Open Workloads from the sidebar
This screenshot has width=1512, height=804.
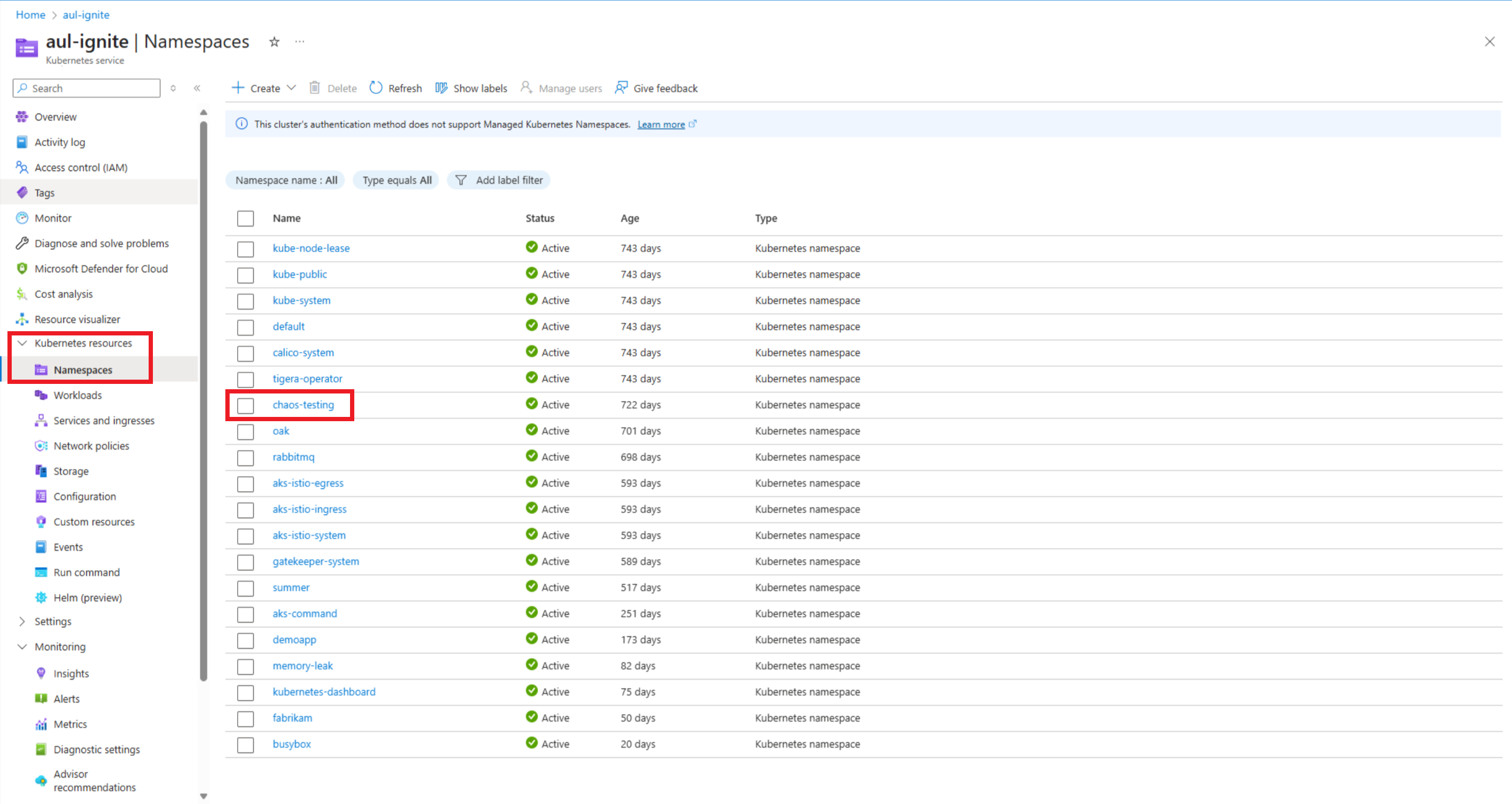pos(77,395)
